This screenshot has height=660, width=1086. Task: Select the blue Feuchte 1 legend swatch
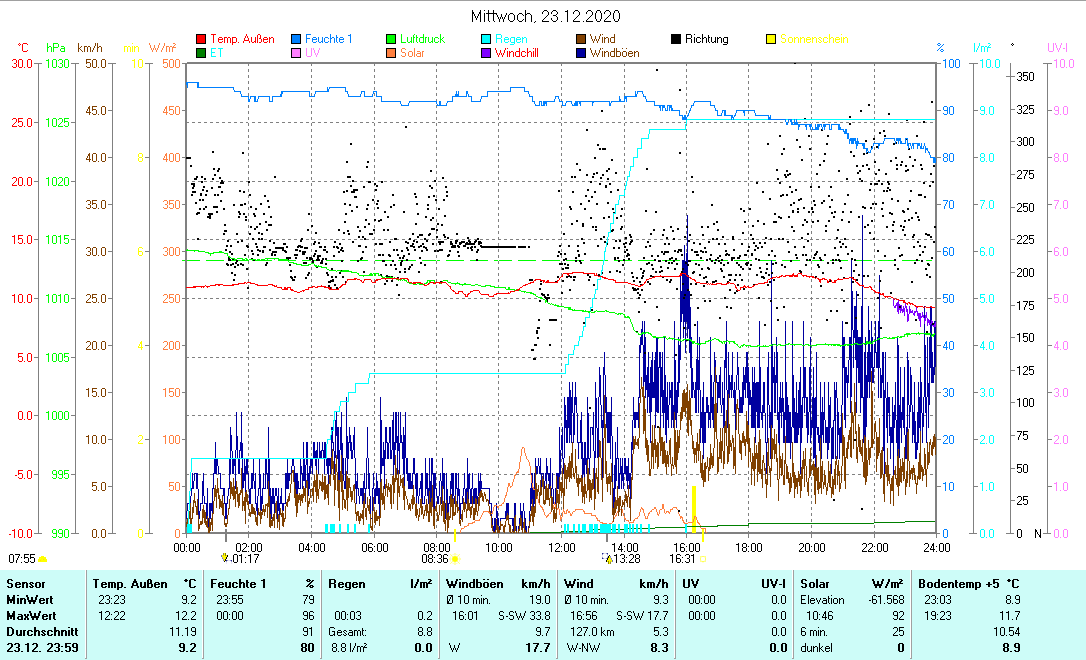(x=296, y=40)
